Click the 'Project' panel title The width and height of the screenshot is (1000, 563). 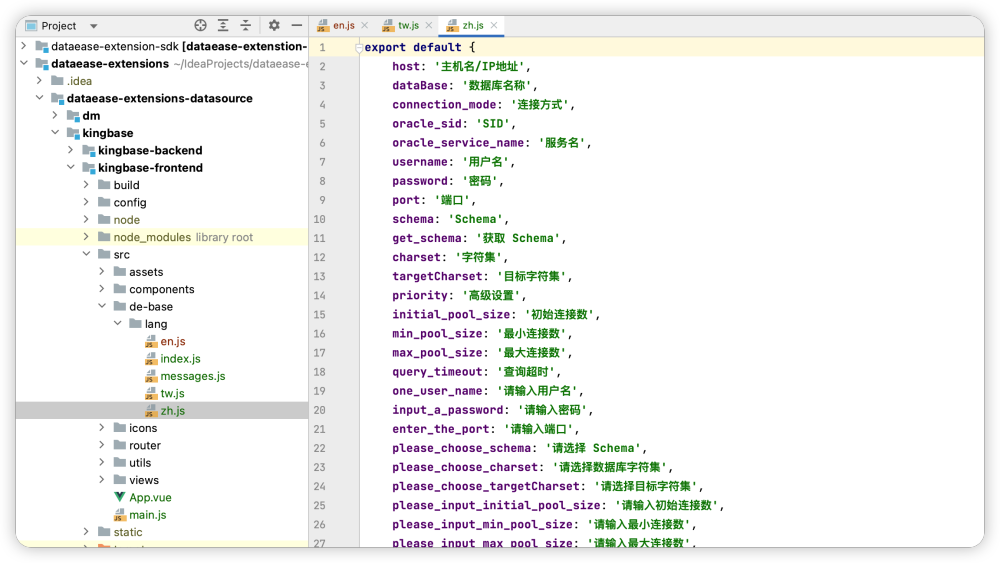point(59,26)
